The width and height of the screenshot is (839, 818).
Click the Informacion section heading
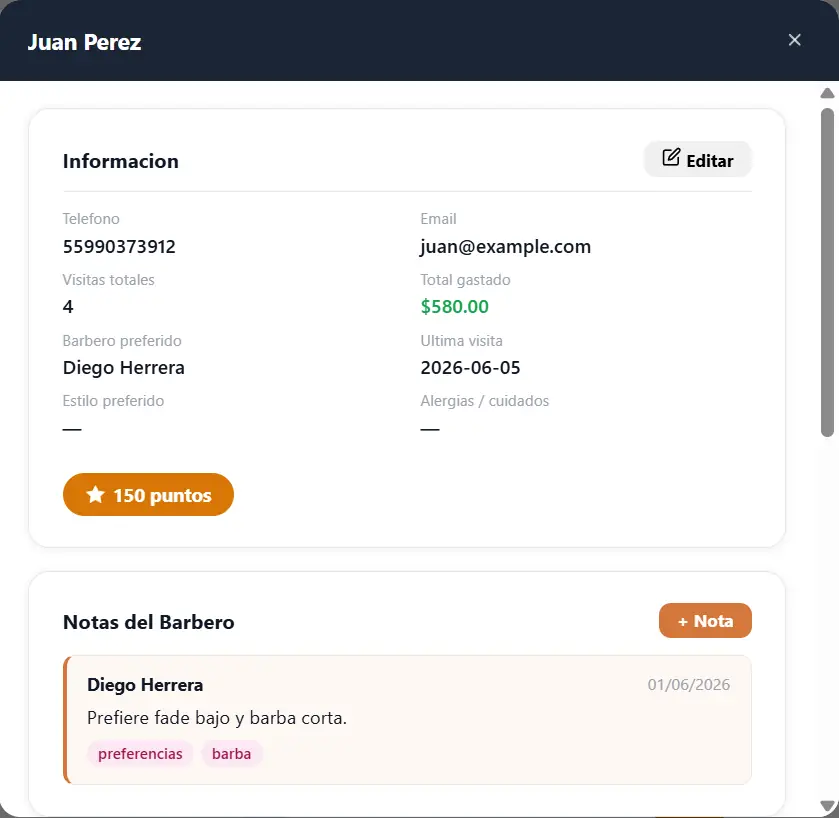click(121, 161)
